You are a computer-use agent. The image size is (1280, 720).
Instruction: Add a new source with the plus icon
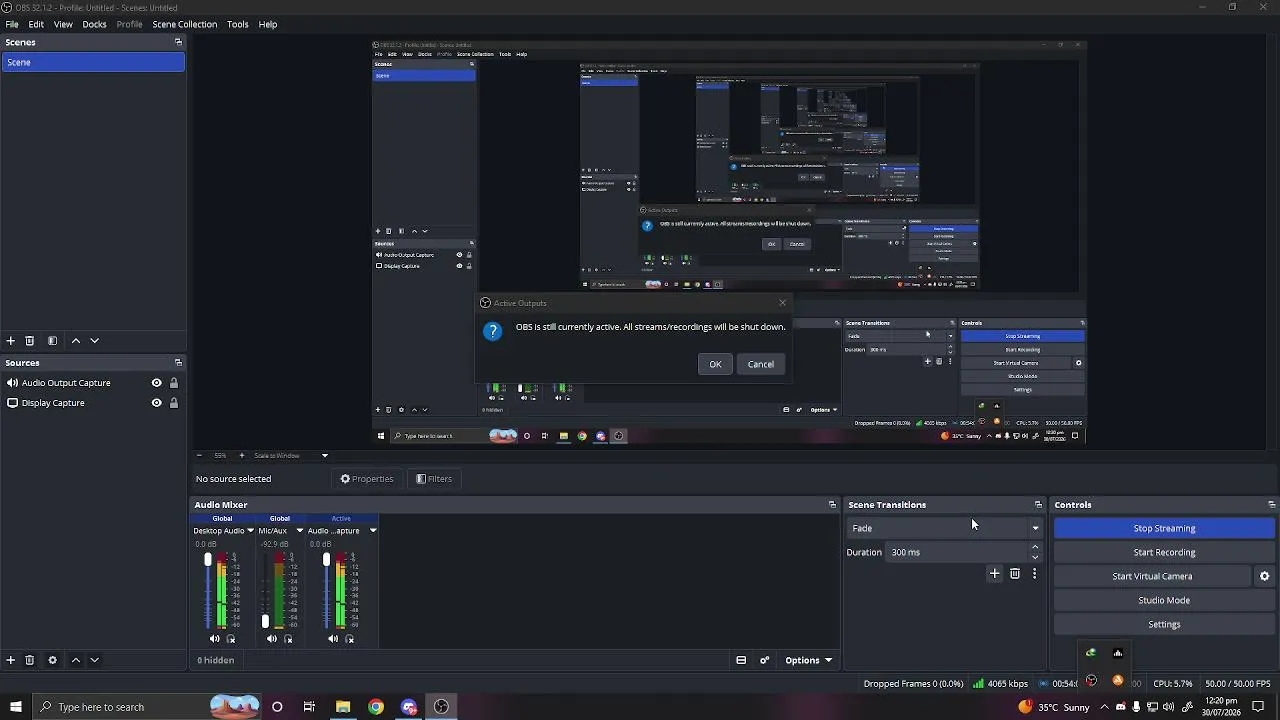[11, 660]
